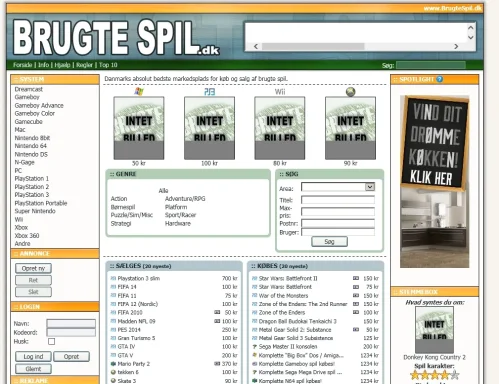
Task: Click the Max-pris input field
Action: (338, 212)
